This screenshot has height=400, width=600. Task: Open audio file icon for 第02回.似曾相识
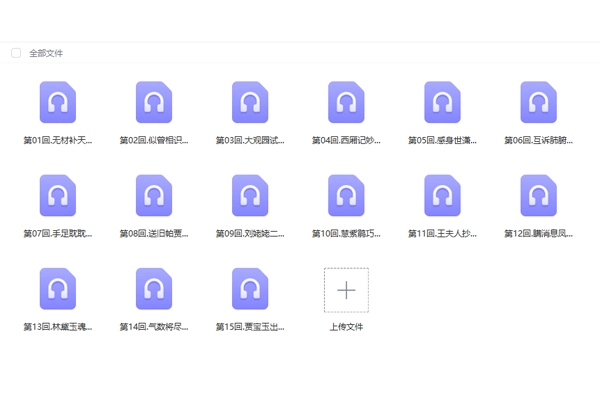coord(154,102)
